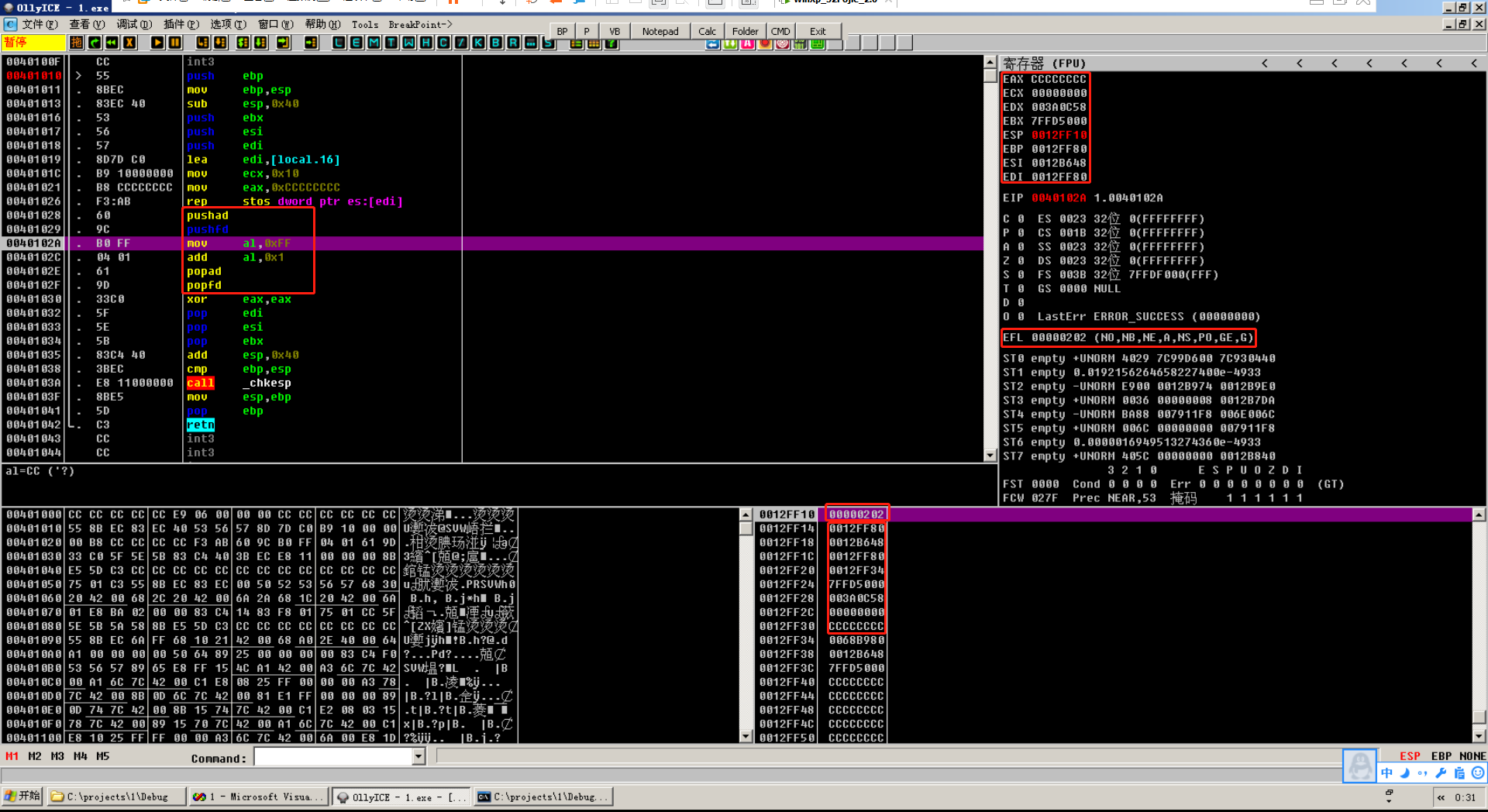Image resolution: width=1488 pixels, height=812 pixels.
Task: Click the disassembly pane scroll-down arrow
Action: coord(990,456)
